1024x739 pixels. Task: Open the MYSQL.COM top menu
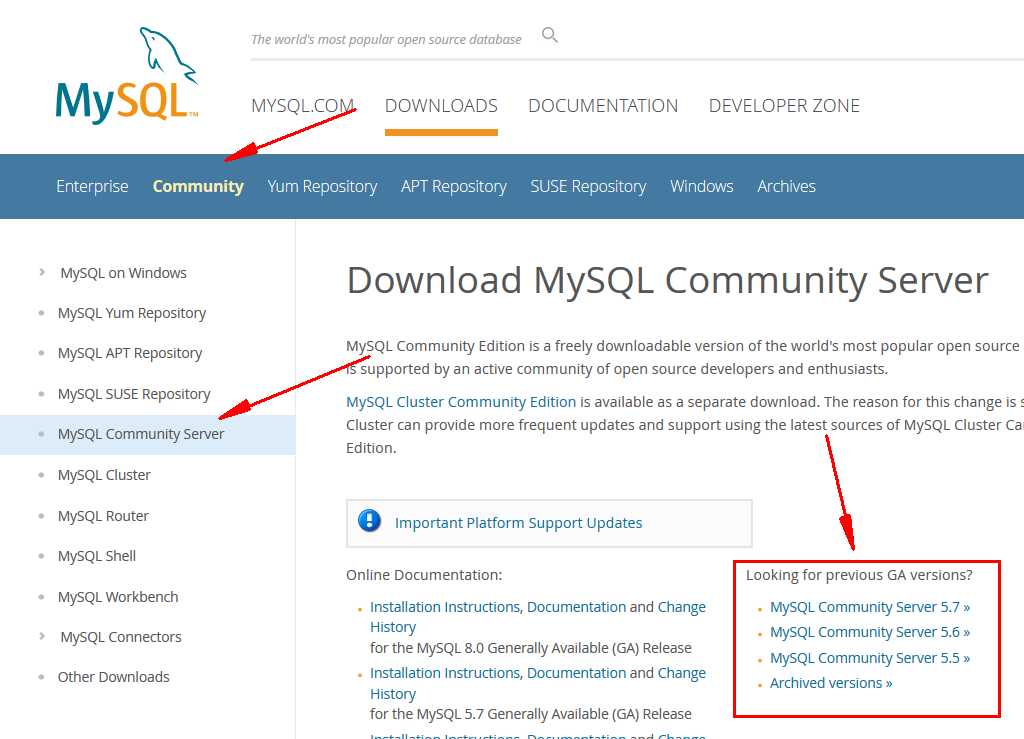[x=302, y=106]
